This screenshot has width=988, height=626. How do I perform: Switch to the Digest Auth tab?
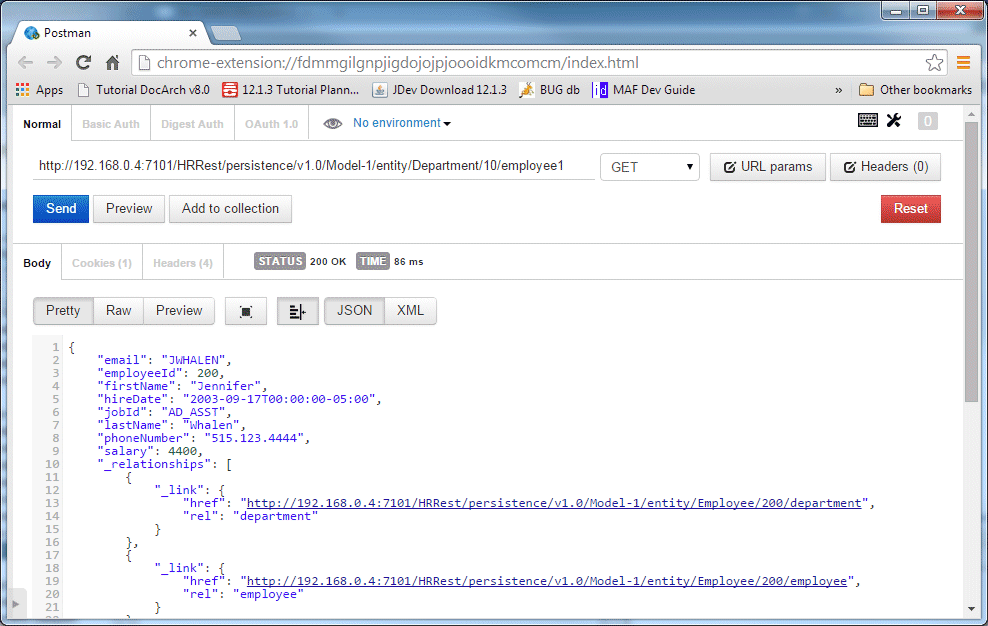(192, 124)
